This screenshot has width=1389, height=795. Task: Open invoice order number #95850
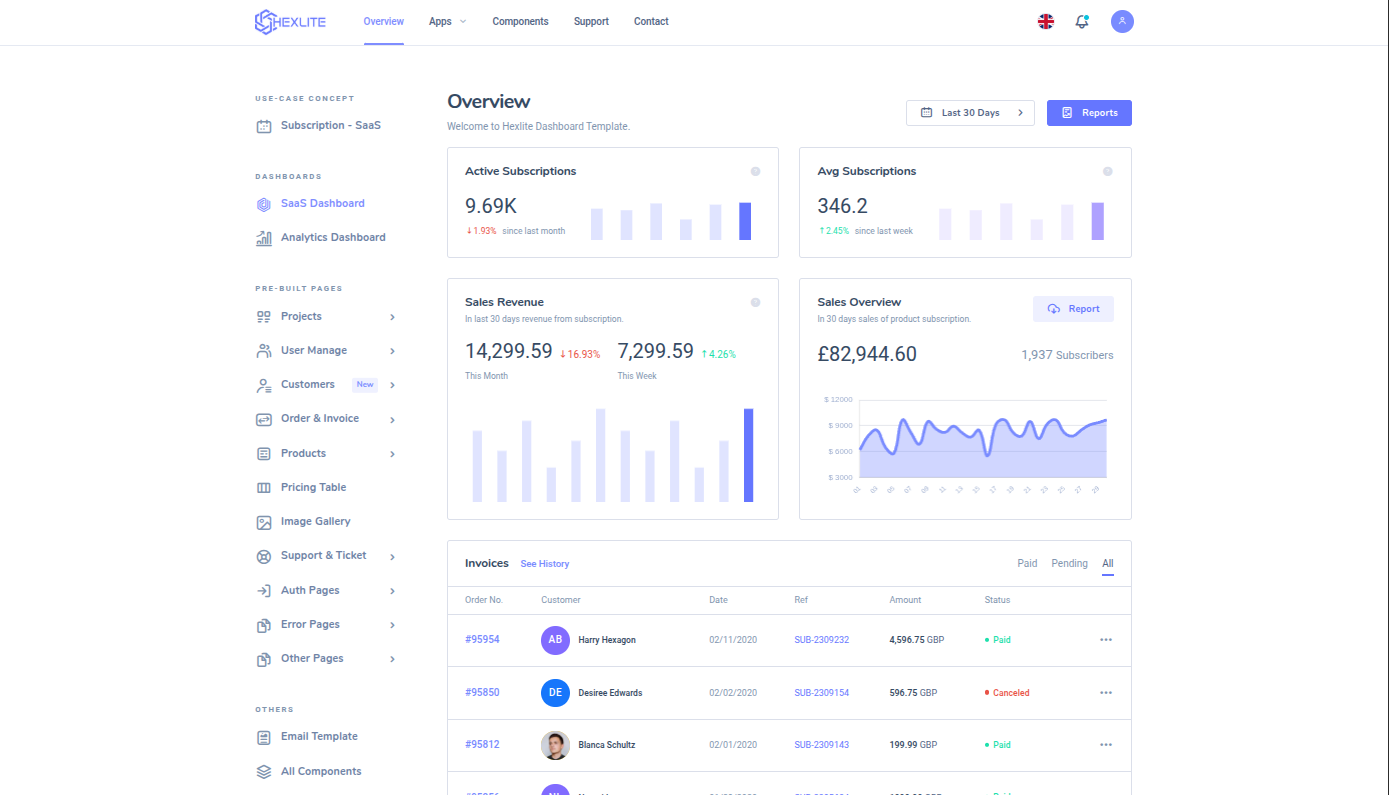(482, 692)
